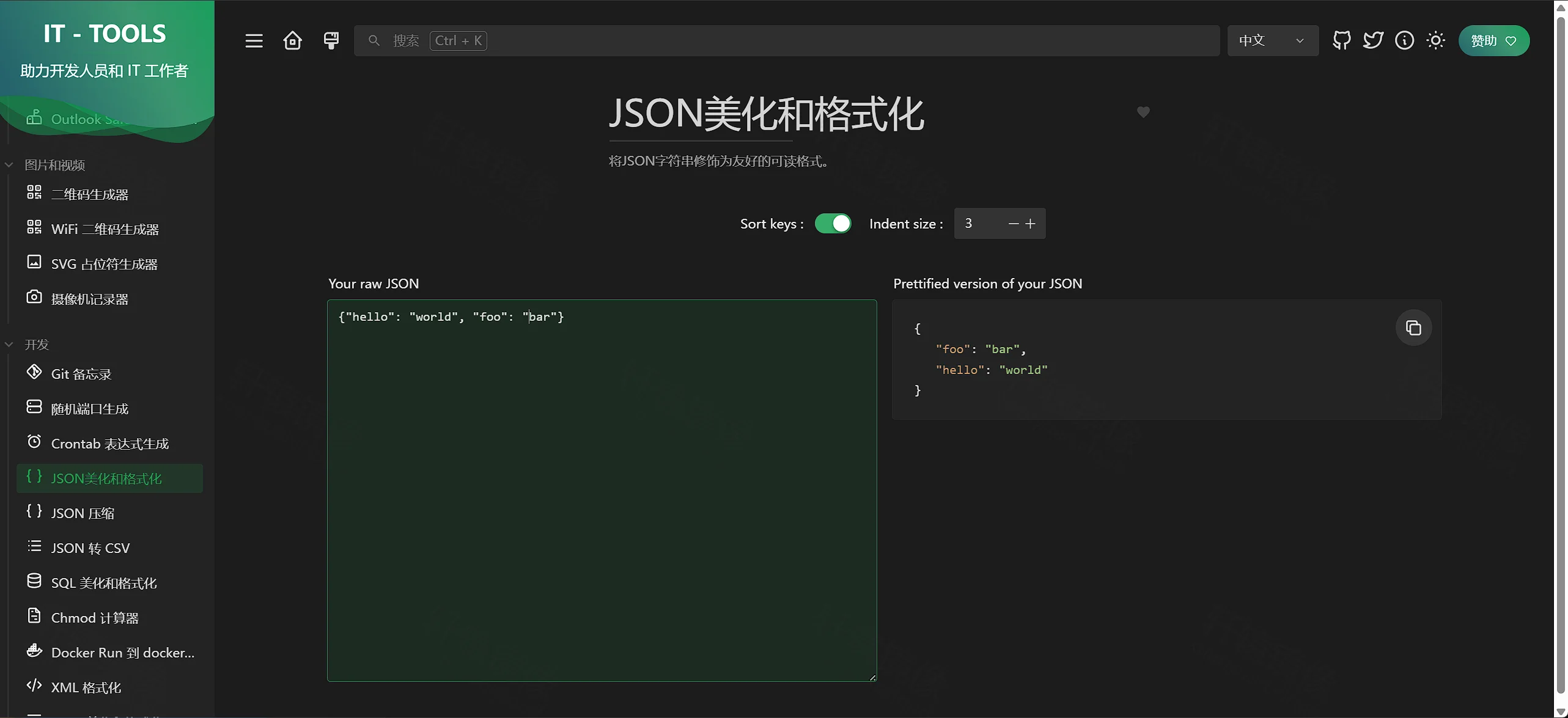Click the "foo": "bar" output line
The height and width of the screenshot is (718, 1568).
point(981,349)
